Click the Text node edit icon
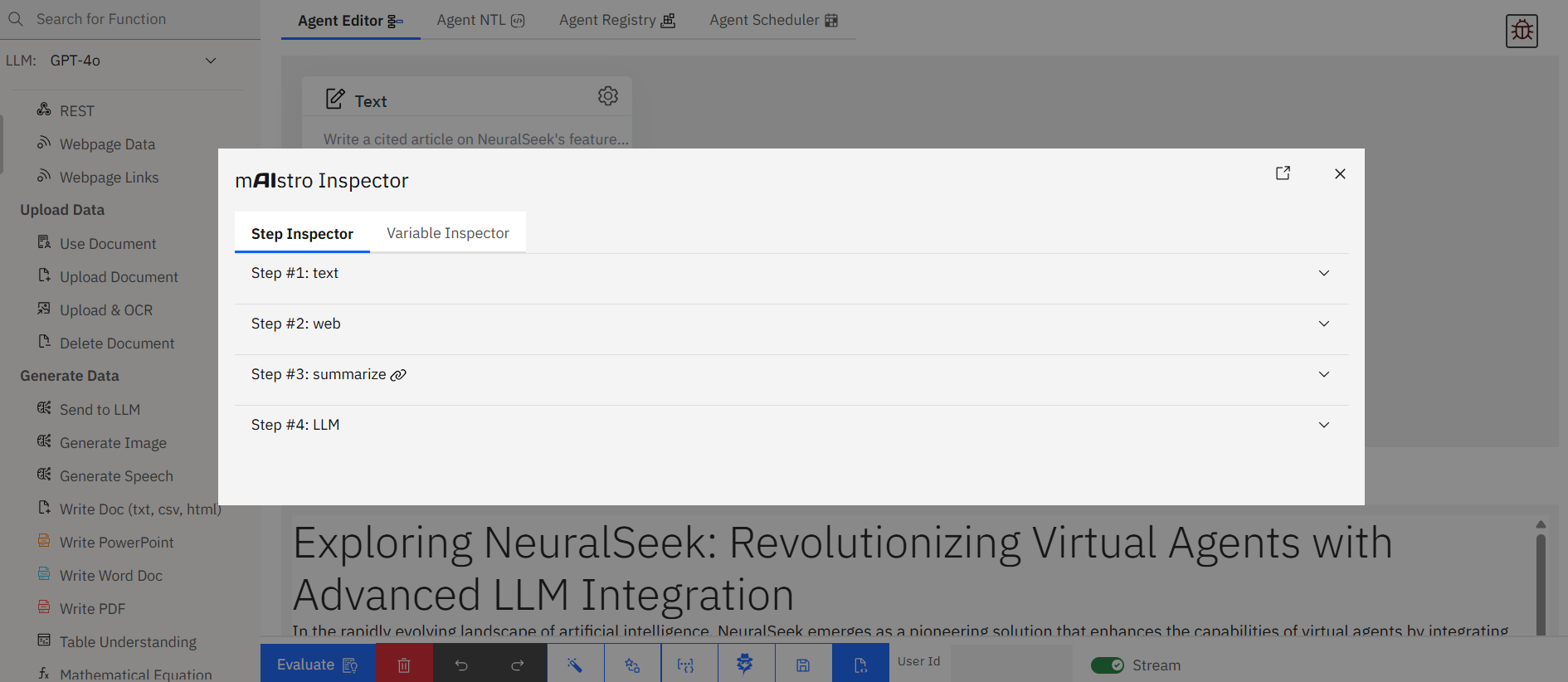The image size is (1568, 682). click(x=334, y=99)
